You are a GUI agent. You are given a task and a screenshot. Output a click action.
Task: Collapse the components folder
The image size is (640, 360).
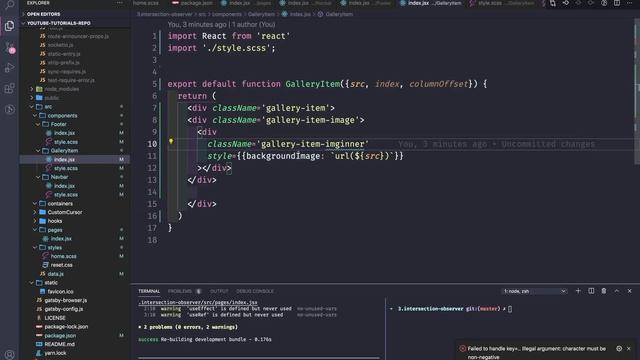click(35, 116)
